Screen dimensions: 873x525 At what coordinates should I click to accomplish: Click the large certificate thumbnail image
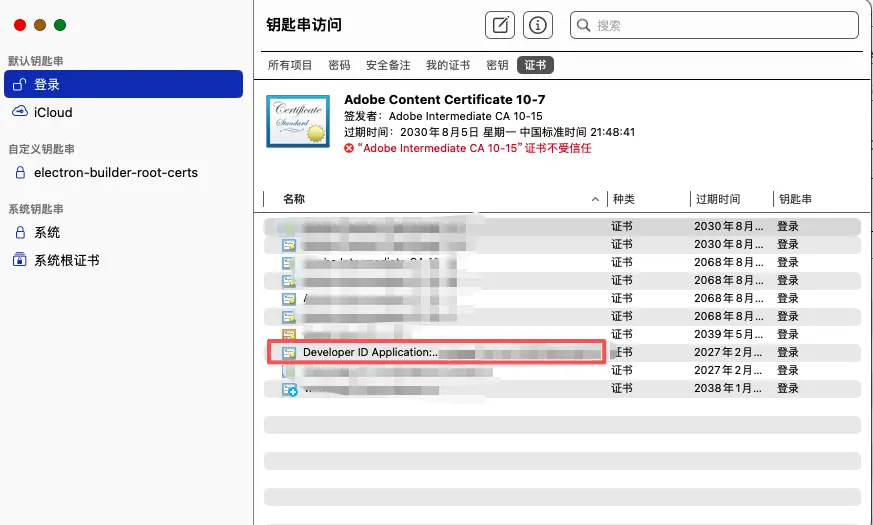coord(298,121)
